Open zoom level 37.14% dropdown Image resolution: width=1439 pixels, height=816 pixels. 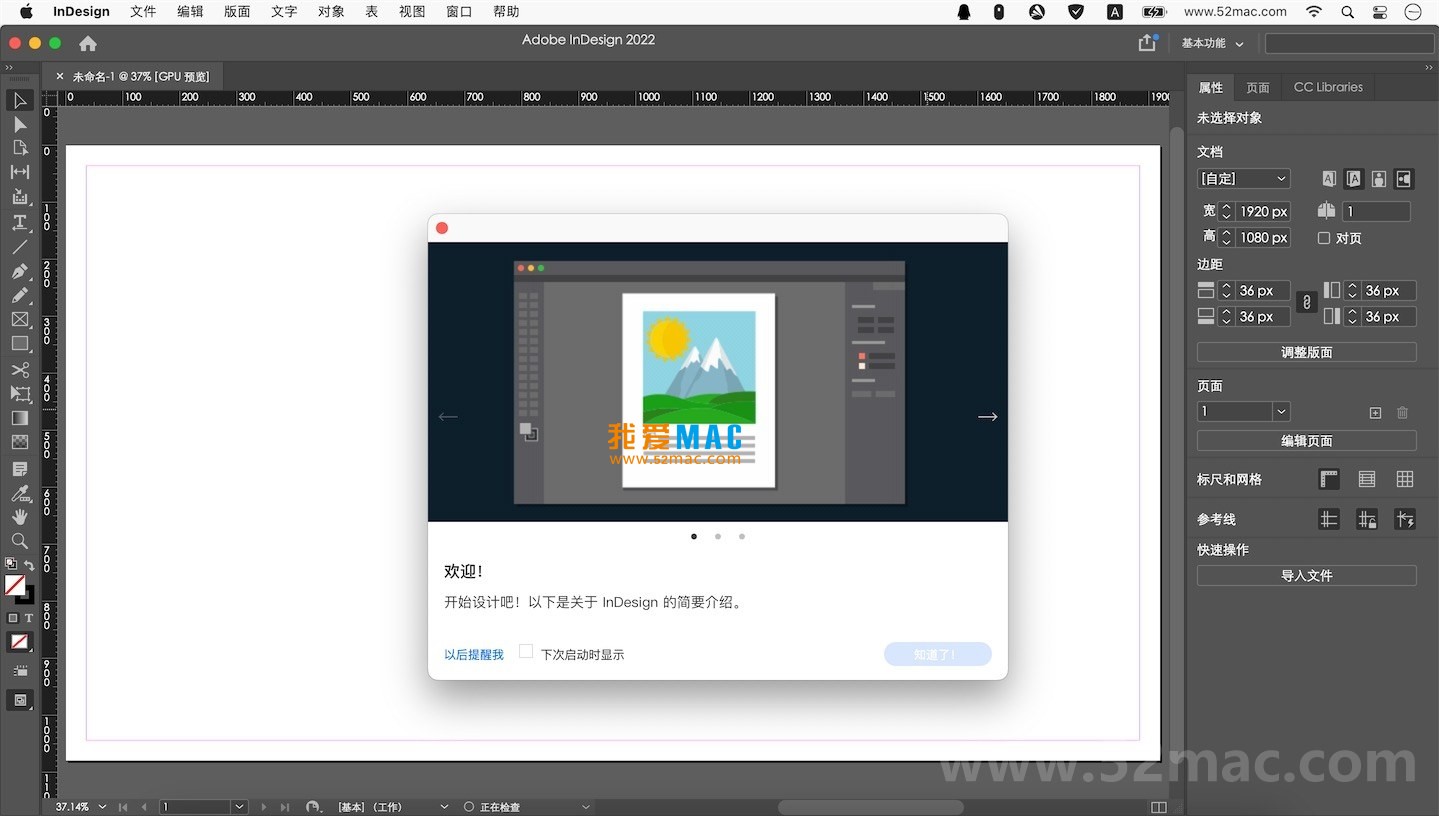pyautogui.click(x=103, y=807)
